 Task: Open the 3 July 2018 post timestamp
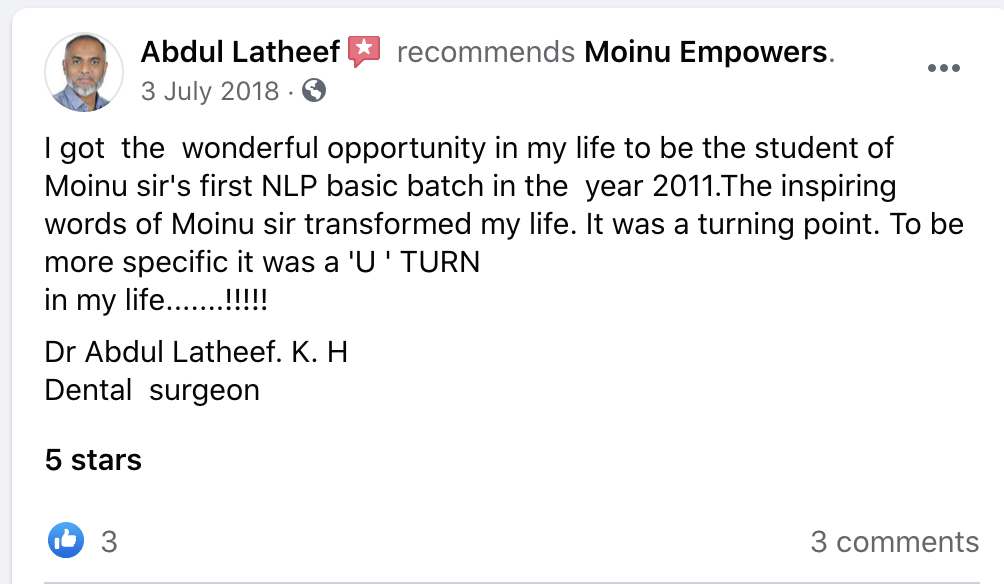(x=210, y=91)
